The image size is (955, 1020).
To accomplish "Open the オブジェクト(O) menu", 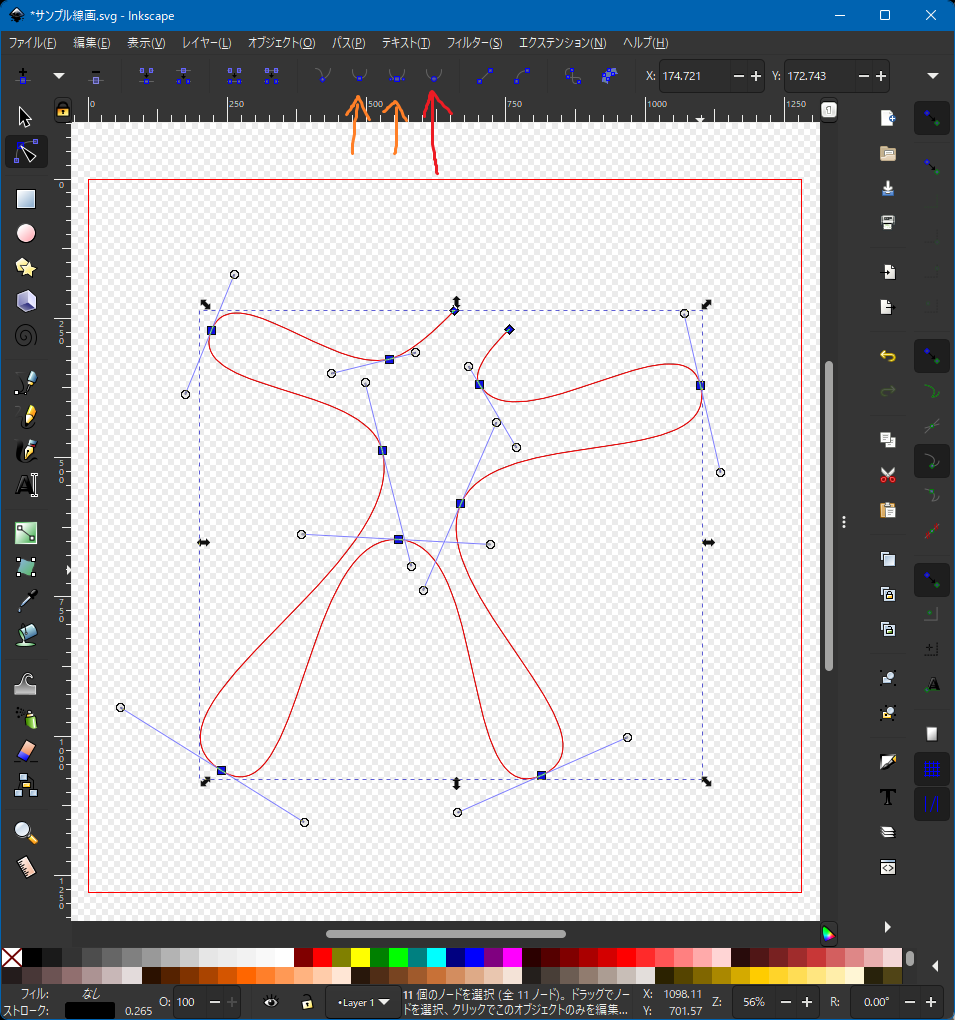I will pos(281,43).
